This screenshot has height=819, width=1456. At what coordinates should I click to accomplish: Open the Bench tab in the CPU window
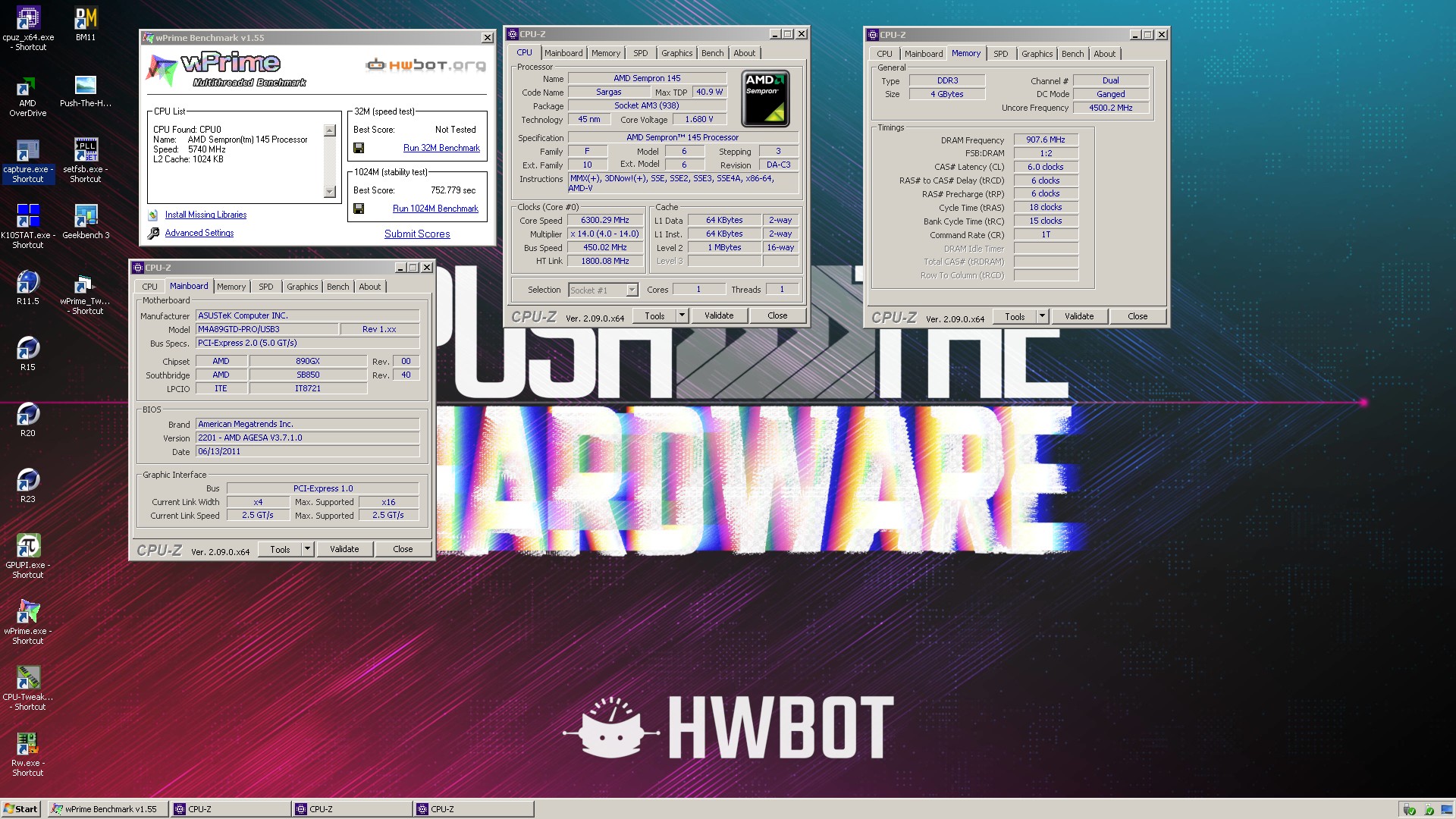click(x=712, y=53)
